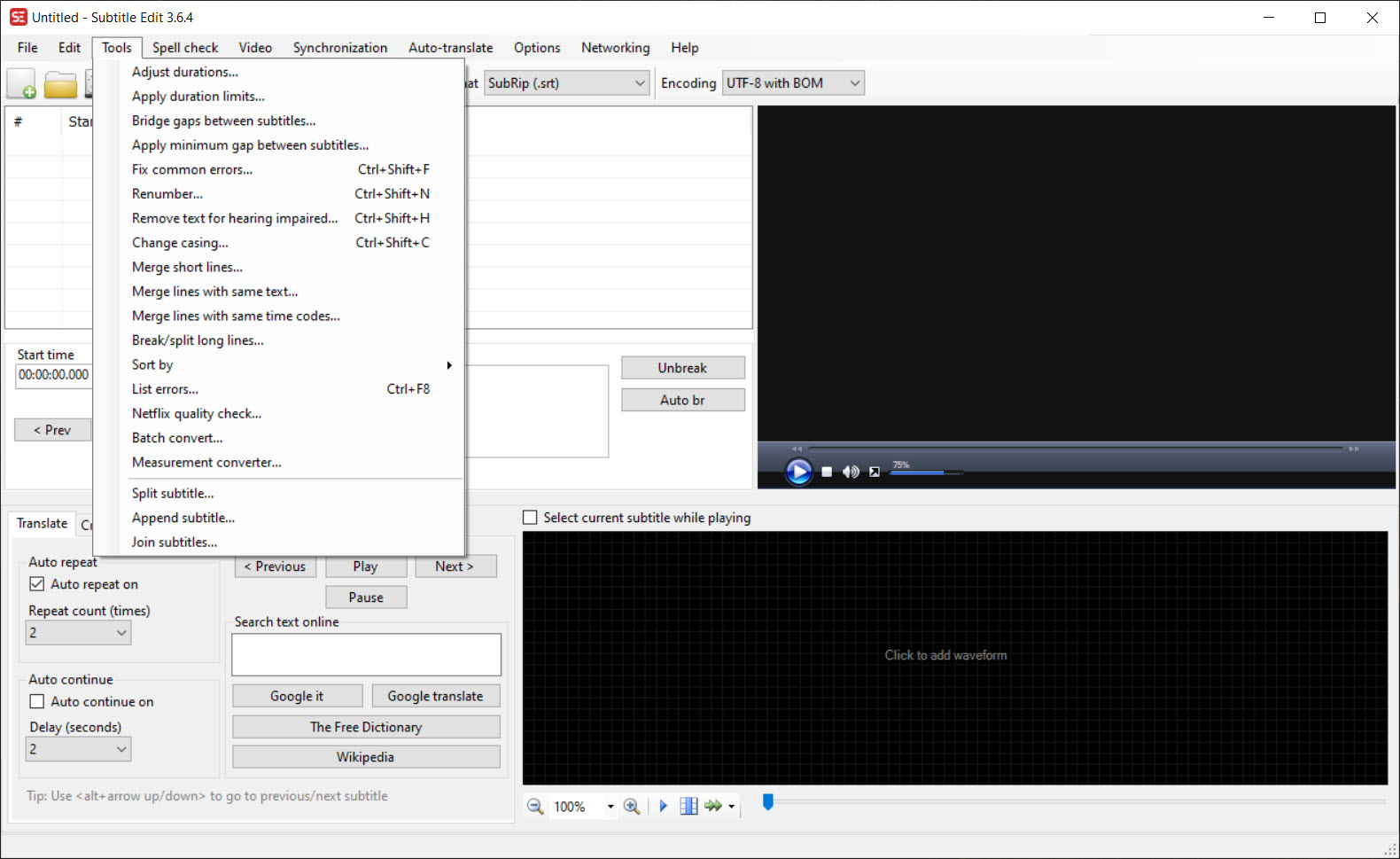1400x859 pixels.
Task: Click the < Previous button
Action: 276,566
